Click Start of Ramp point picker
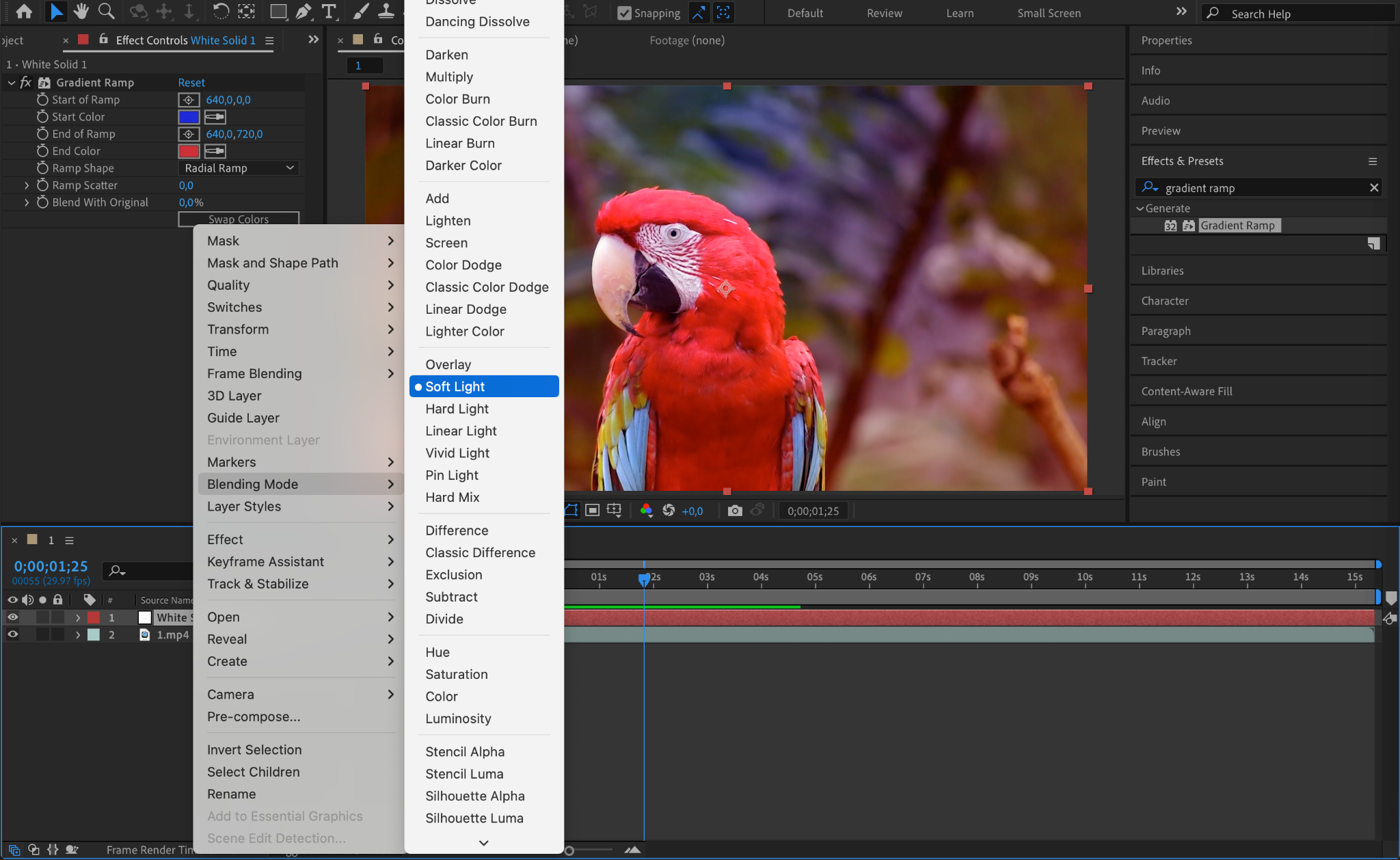Screen dimensions: 1400x860 click(189, 100)
